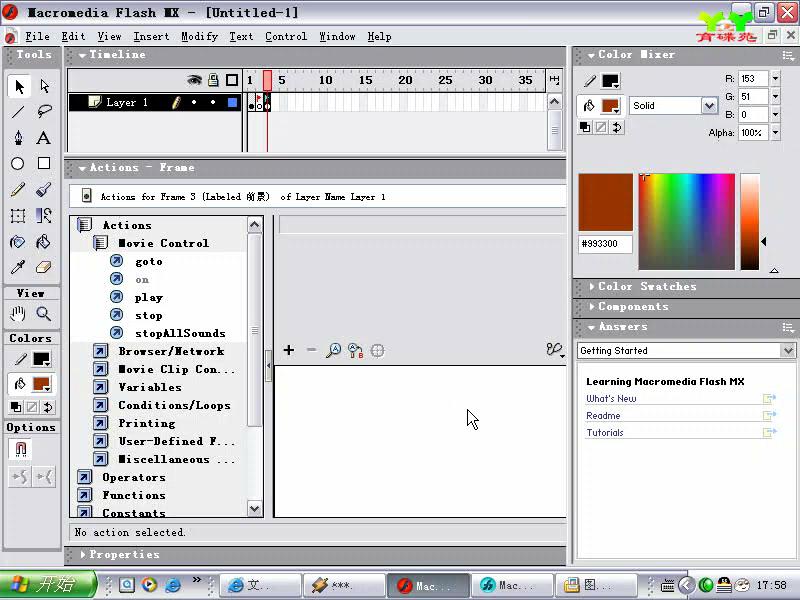Viewport: 800px width, 600px height.
Task: Select the Eraser tool
Action: tap(44, 267)
